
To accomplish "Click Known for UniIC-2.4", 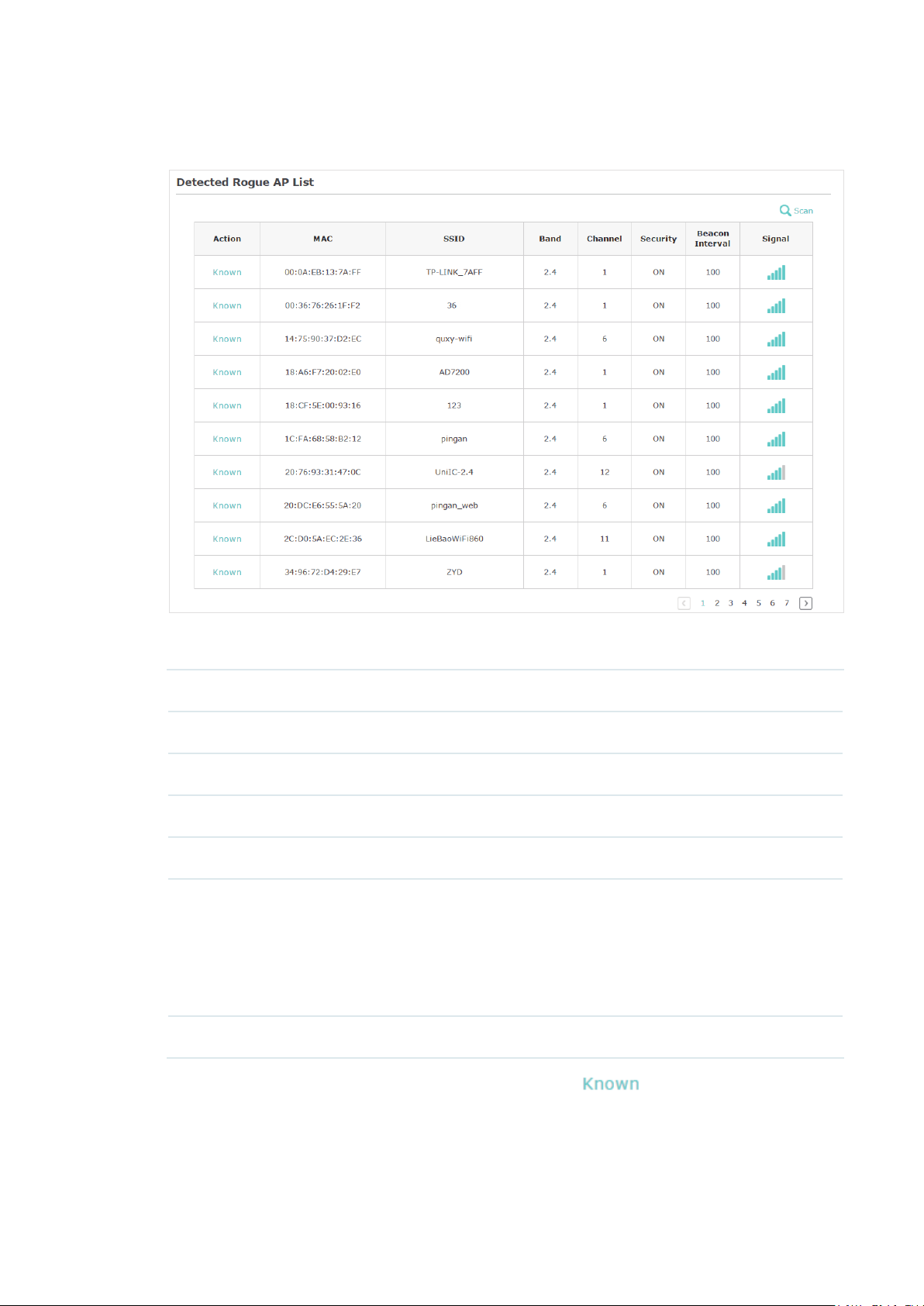I will (x=227, y=472).
